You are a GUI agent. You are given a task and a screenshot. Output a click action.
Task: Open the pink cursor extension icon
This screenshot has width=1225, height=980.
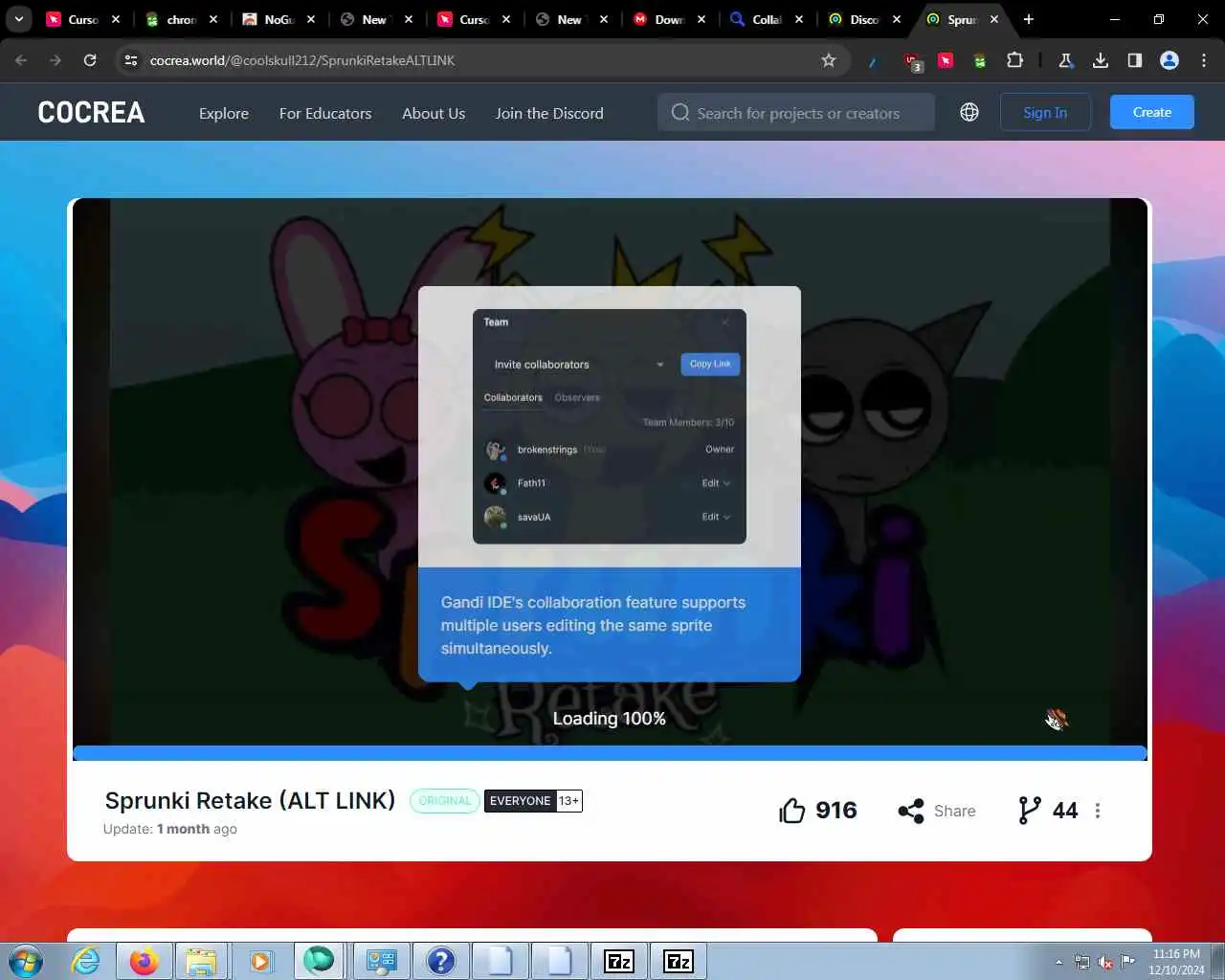pyautogui.click(x=946, y=60)
